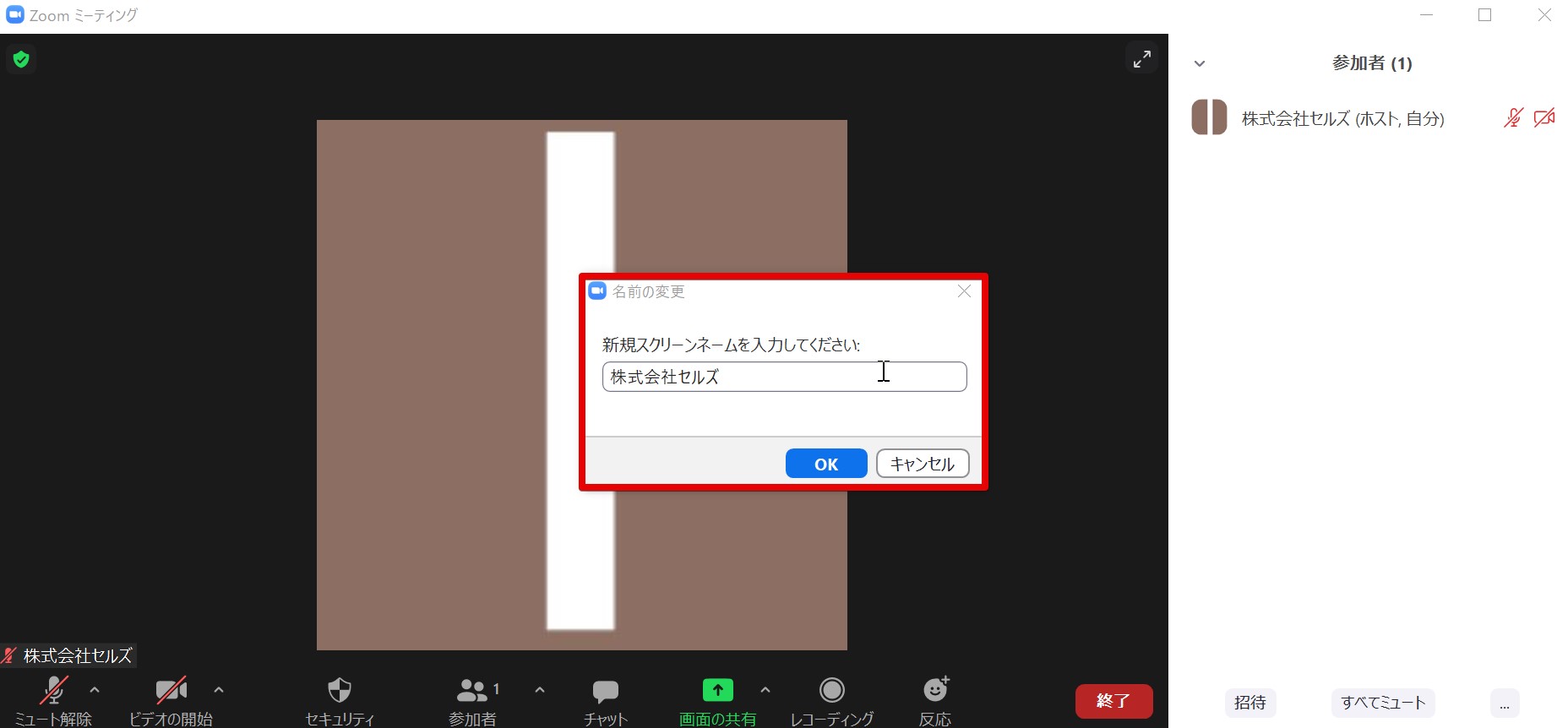This screenshot has height=728, width=1568.
Task: Toggle fullscreen with the expand arrows icon
Action: pos(1141,58)
